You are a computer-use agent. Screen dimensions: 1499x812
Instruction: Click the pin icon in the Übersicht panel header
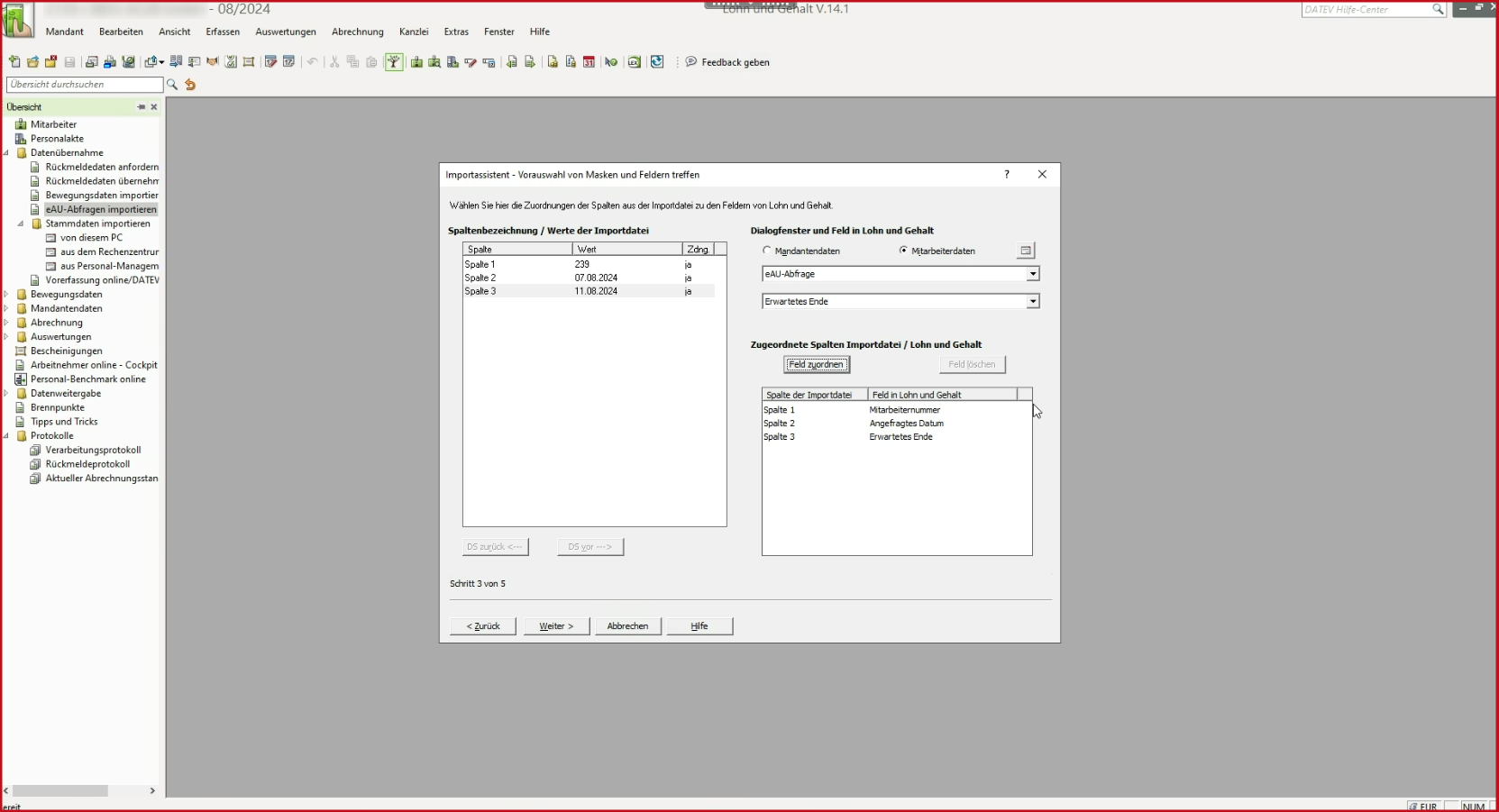[x=141, y=107]
